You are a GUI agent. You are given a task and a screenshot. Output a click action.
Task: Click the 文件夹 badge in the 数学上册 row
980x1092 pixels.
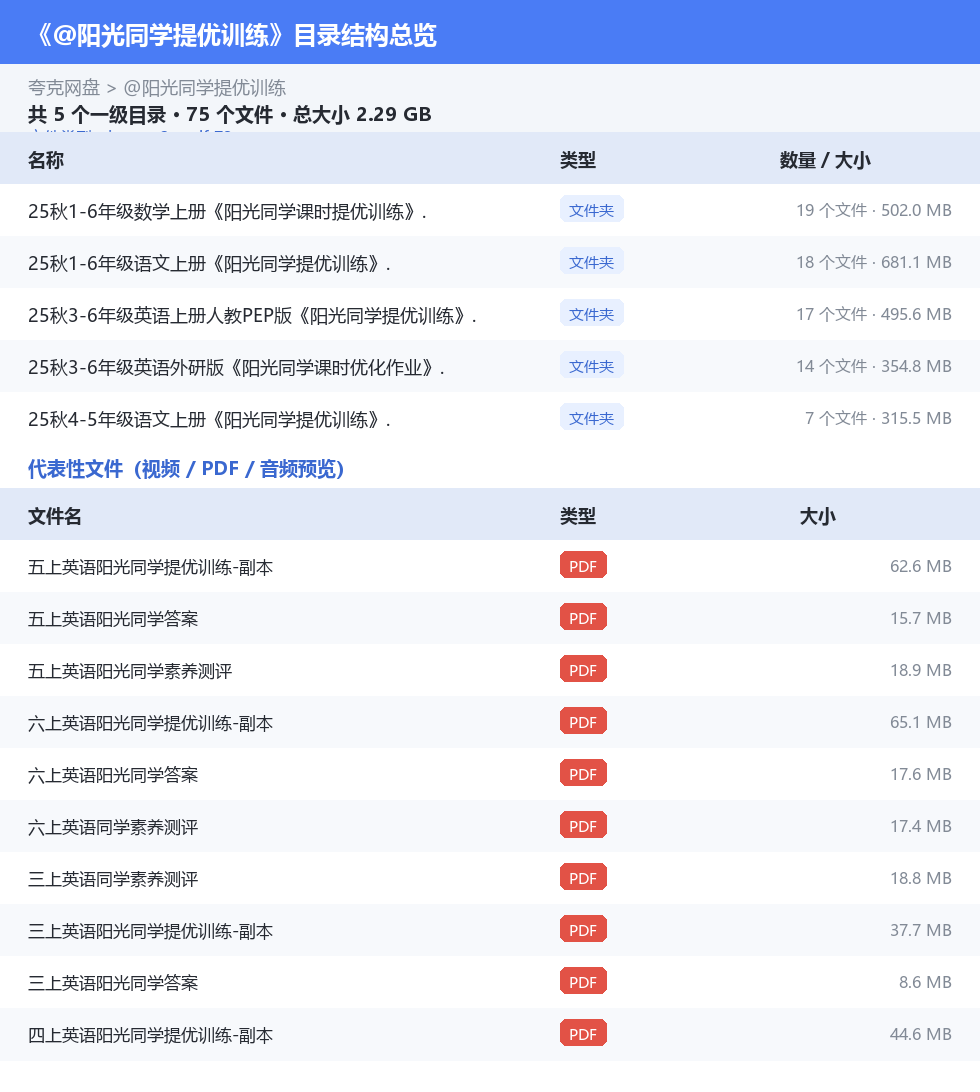pos(591,210)
